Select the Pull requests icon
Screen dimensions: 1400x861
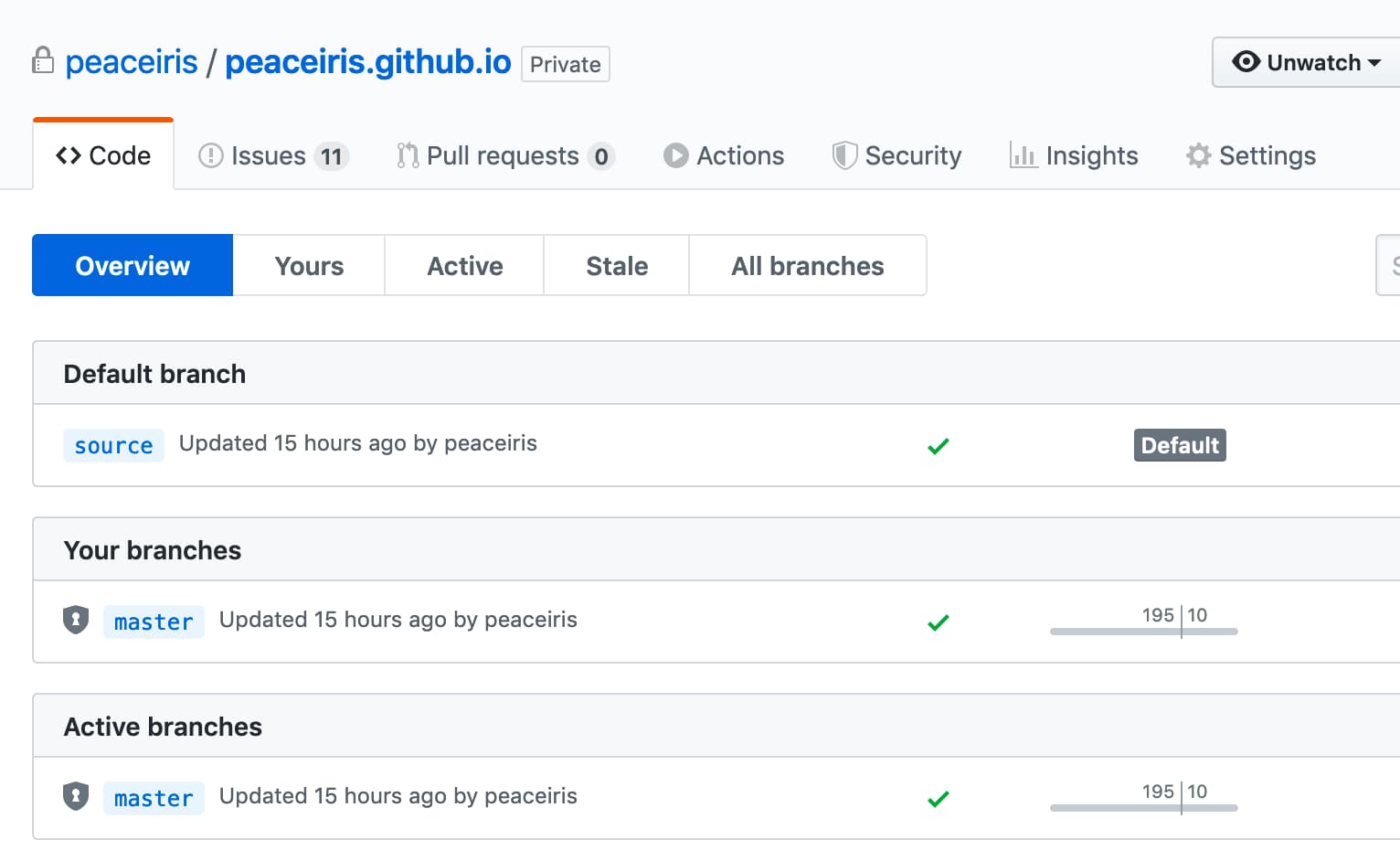click(x=408, y=155)
